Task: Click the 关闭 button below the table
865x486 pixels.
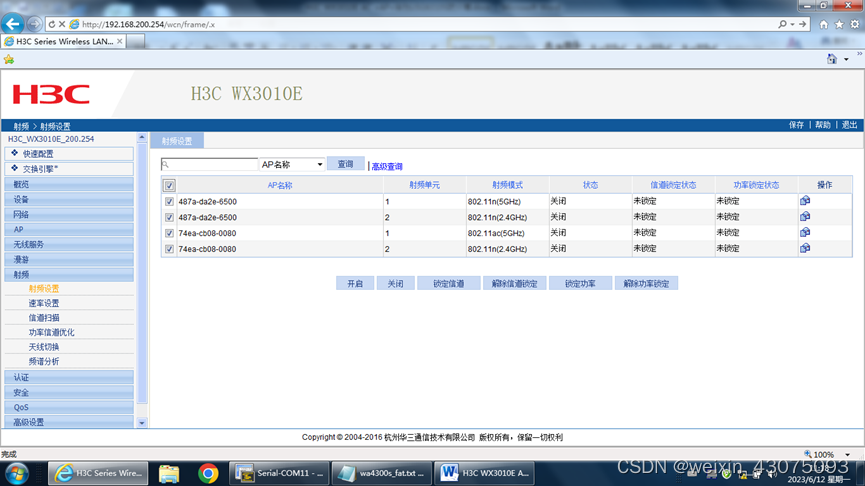Action: pyautogui.click(x=395, y=284)
